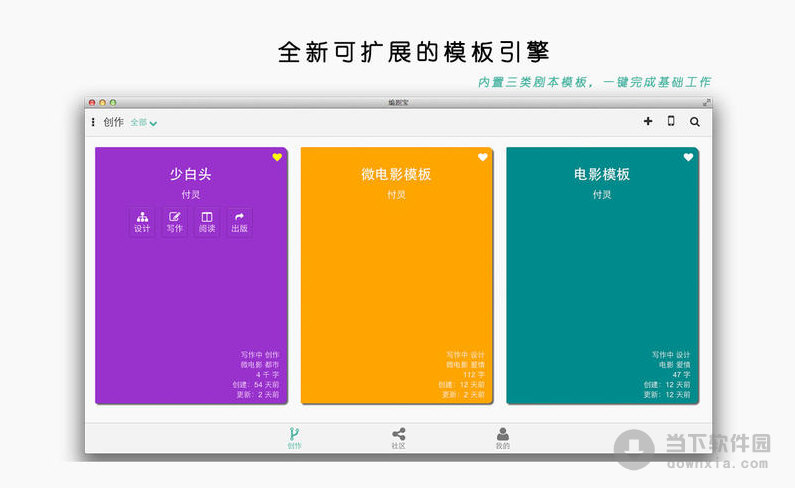Switch to the 我的 profile tab
The width and height of the screenshot is (795, 488).
pyautogui.click(x=502, y=438)
